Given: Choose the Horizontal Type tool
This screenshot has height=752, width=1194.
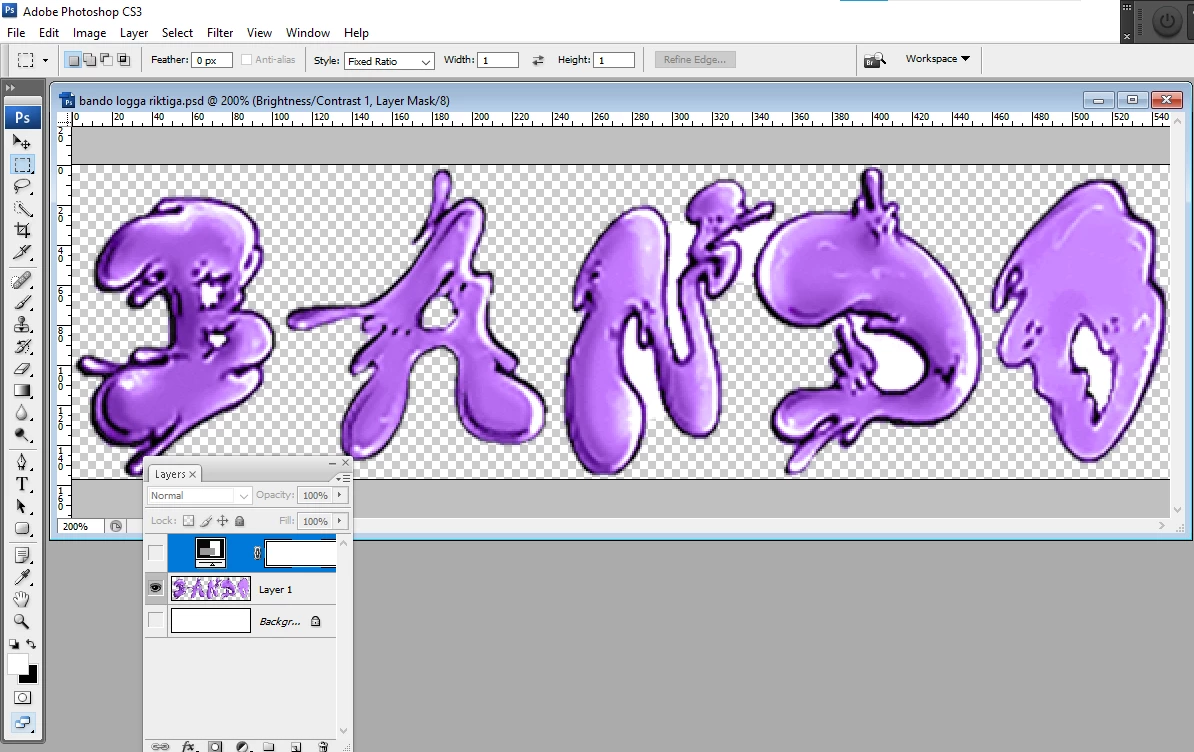Looking at the screenshot, I should click(x=22, y=484).
